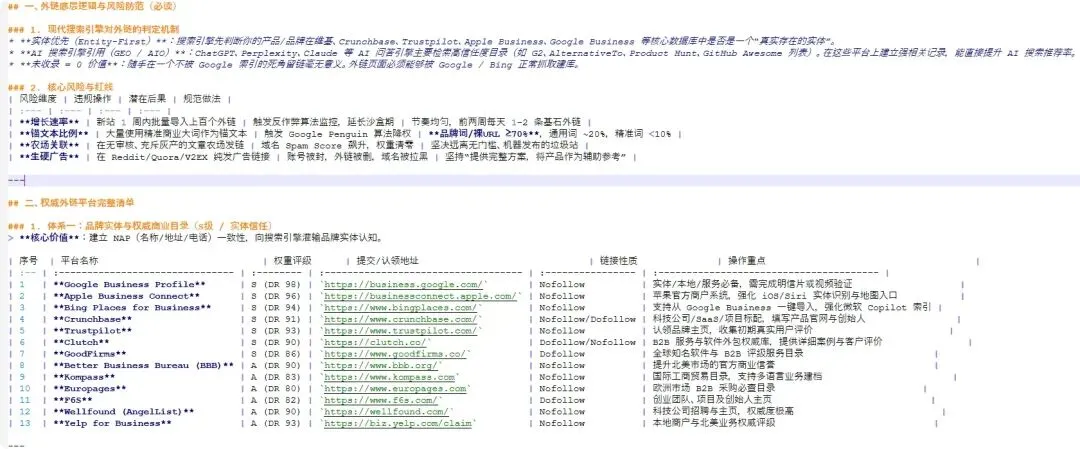Click the '**生硬广告**' risk row label
Viewport: 1080px width, 449px height.
49,157
